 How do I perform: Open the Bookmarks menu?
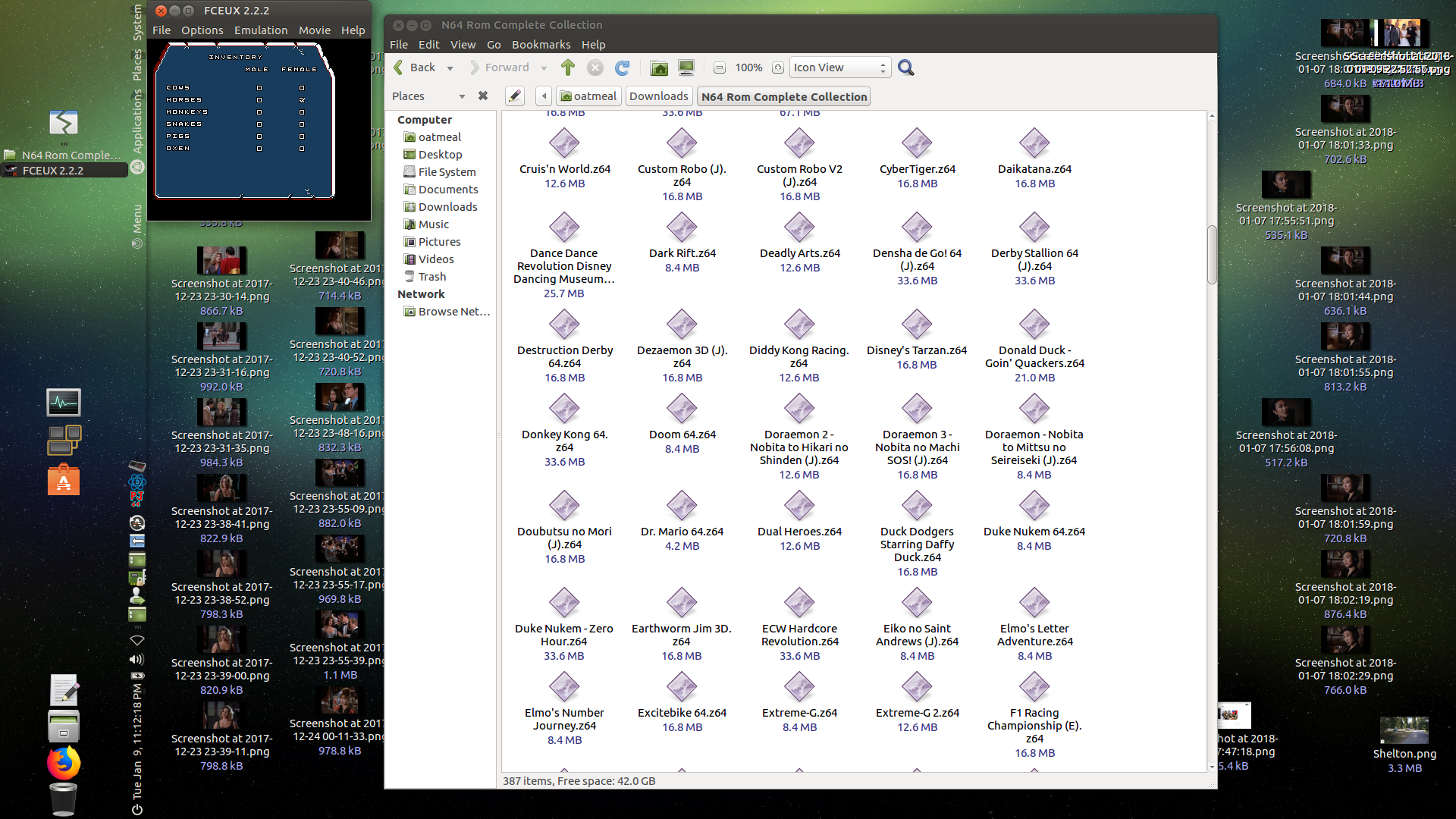tap(541, 45)
